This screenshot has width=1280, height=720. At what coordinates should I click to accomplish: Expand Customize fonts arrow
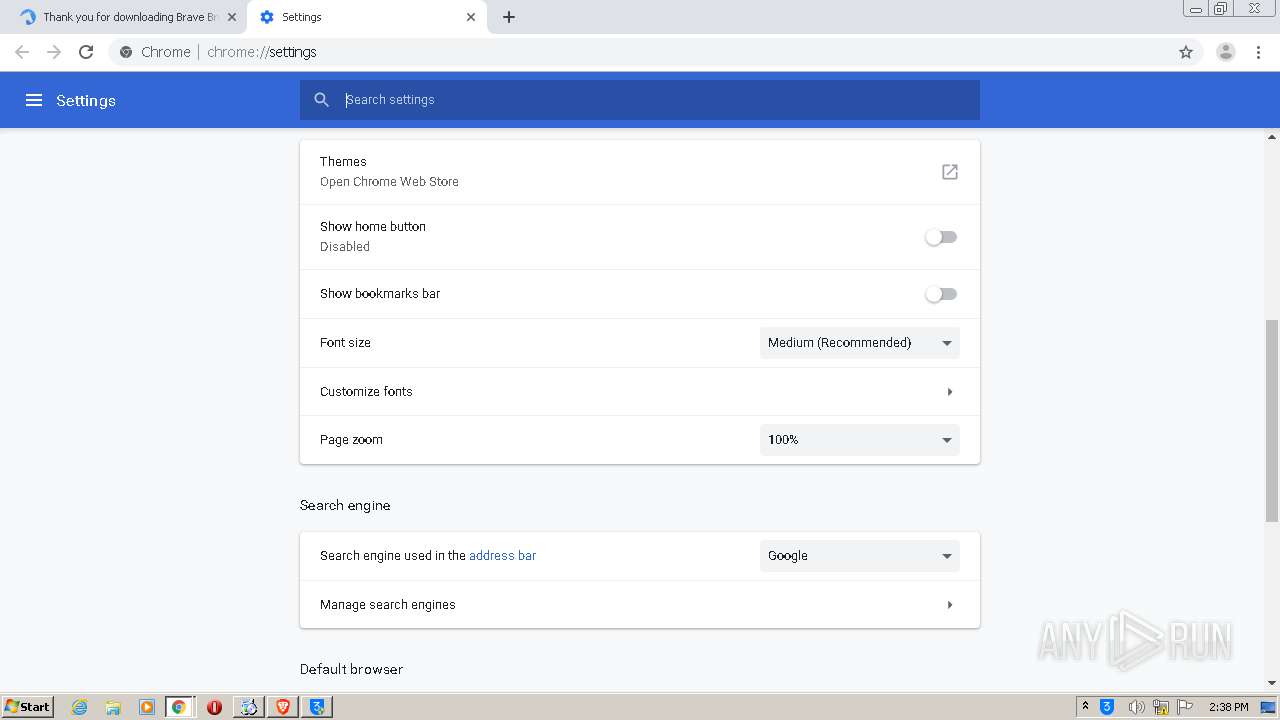click(950, 392)
